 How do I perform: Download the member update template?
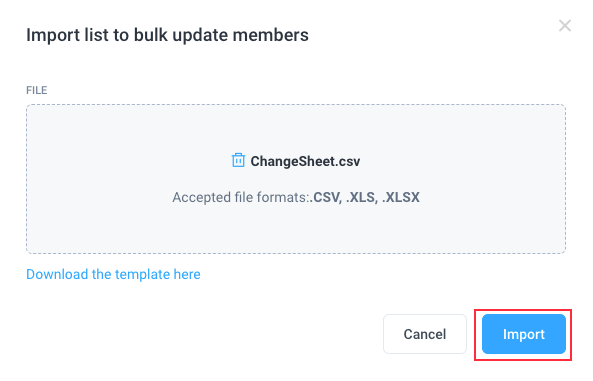pos(113,274)
